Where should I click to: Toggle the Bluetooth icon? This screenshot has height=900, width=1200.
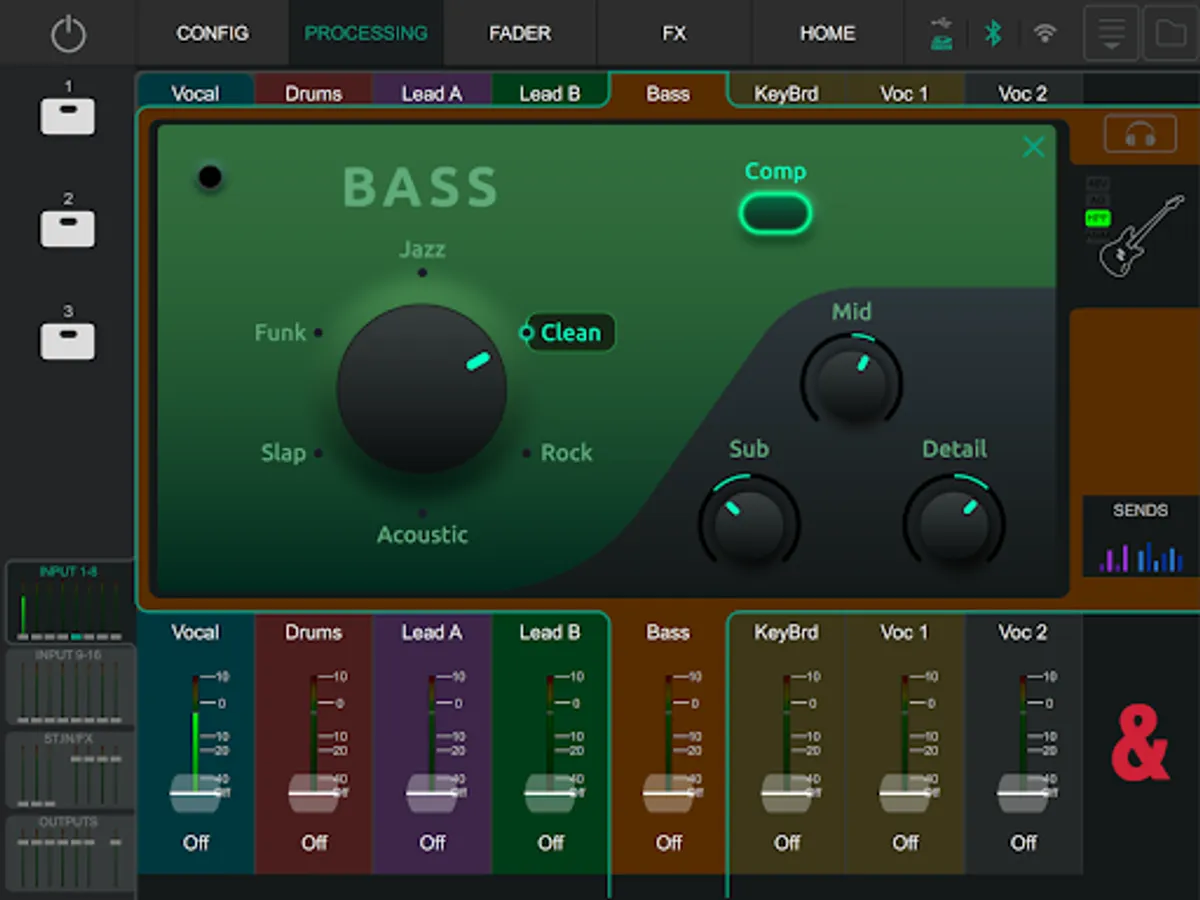pyautogui.click(x=993, y=33)
